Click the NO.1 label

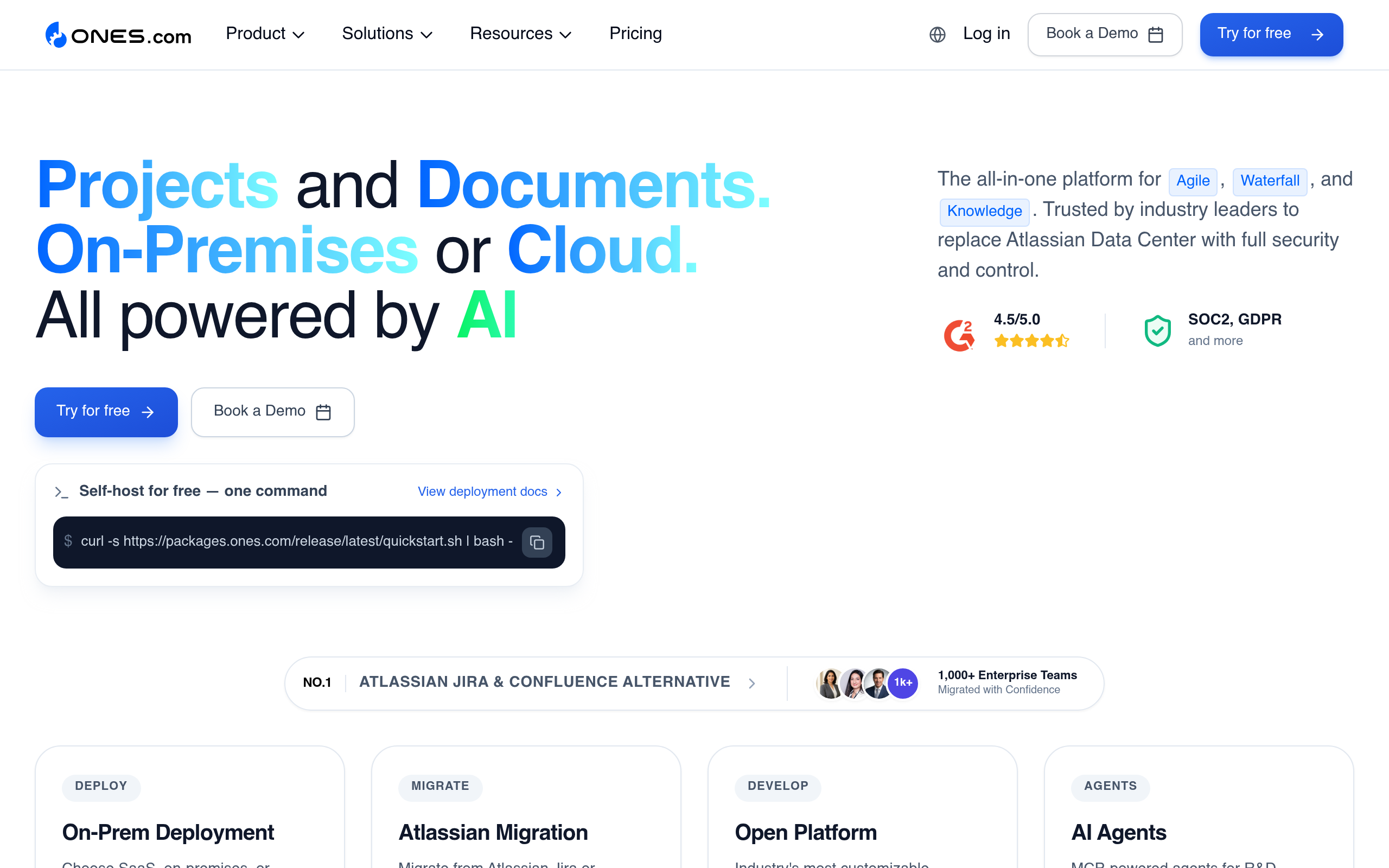coord(317,682)
